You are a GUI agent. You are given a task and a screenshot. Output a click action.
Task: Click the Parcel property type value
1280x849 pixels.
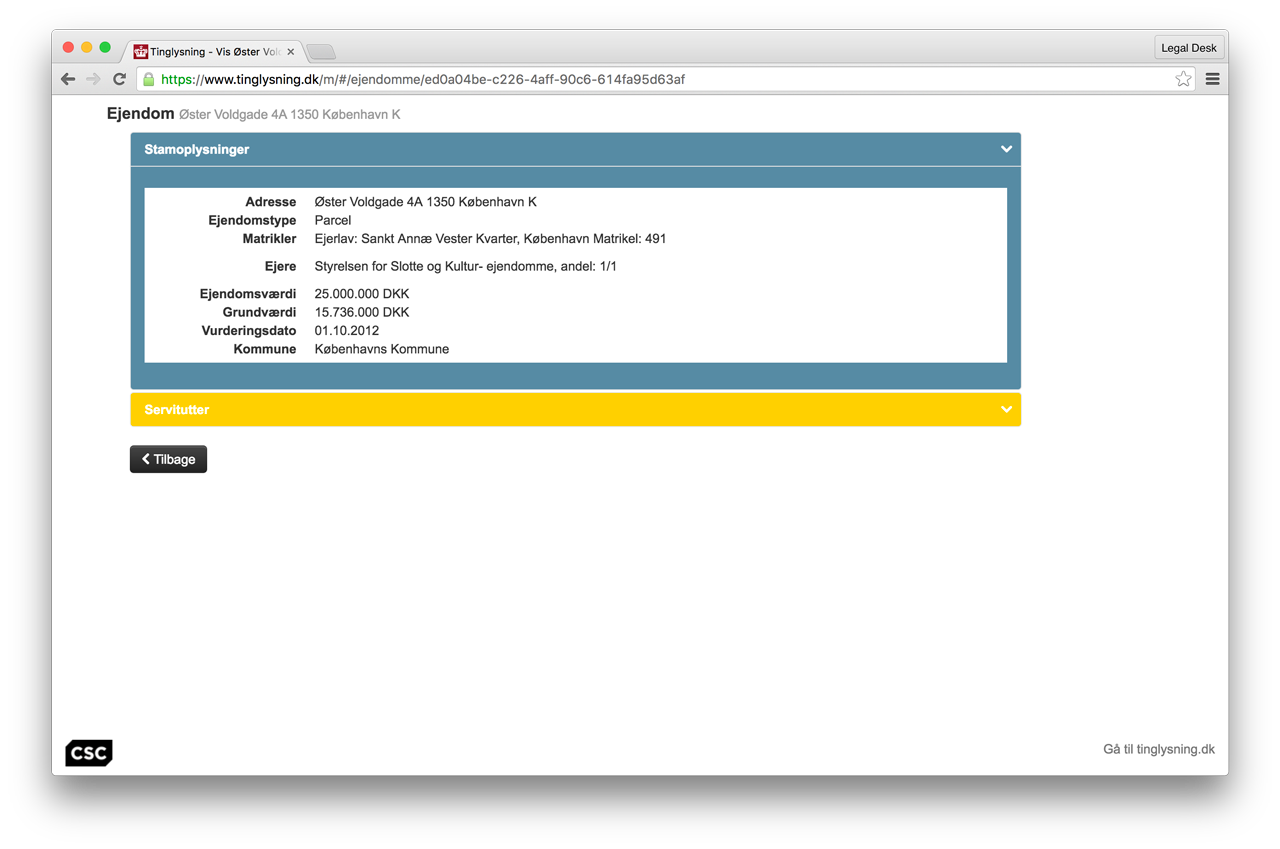point(332,220)
